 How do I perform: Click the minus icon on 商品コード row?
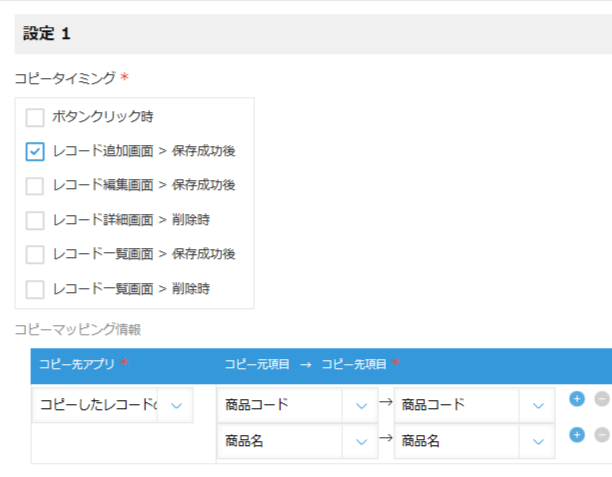tap(602, 399)
